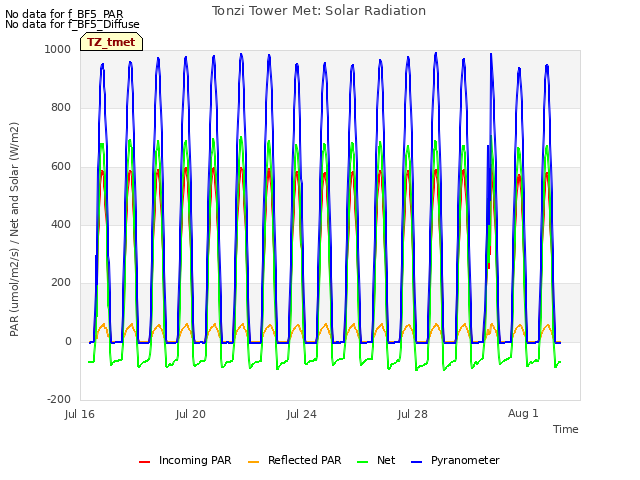This screenshot has height=480, width=640.
Task: Click the Time axis label
Action: click(x=566, y=429)
